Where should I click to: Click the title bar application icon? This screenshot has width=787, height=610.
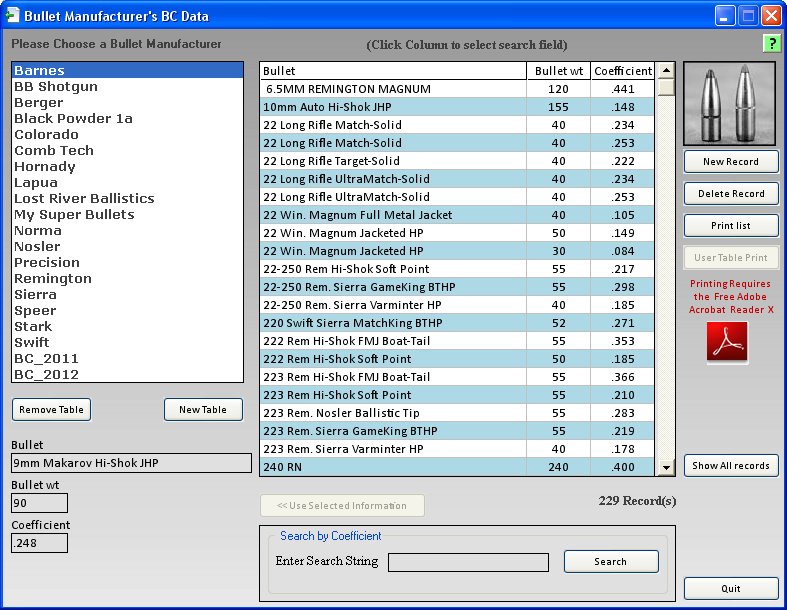click(12, 16)
